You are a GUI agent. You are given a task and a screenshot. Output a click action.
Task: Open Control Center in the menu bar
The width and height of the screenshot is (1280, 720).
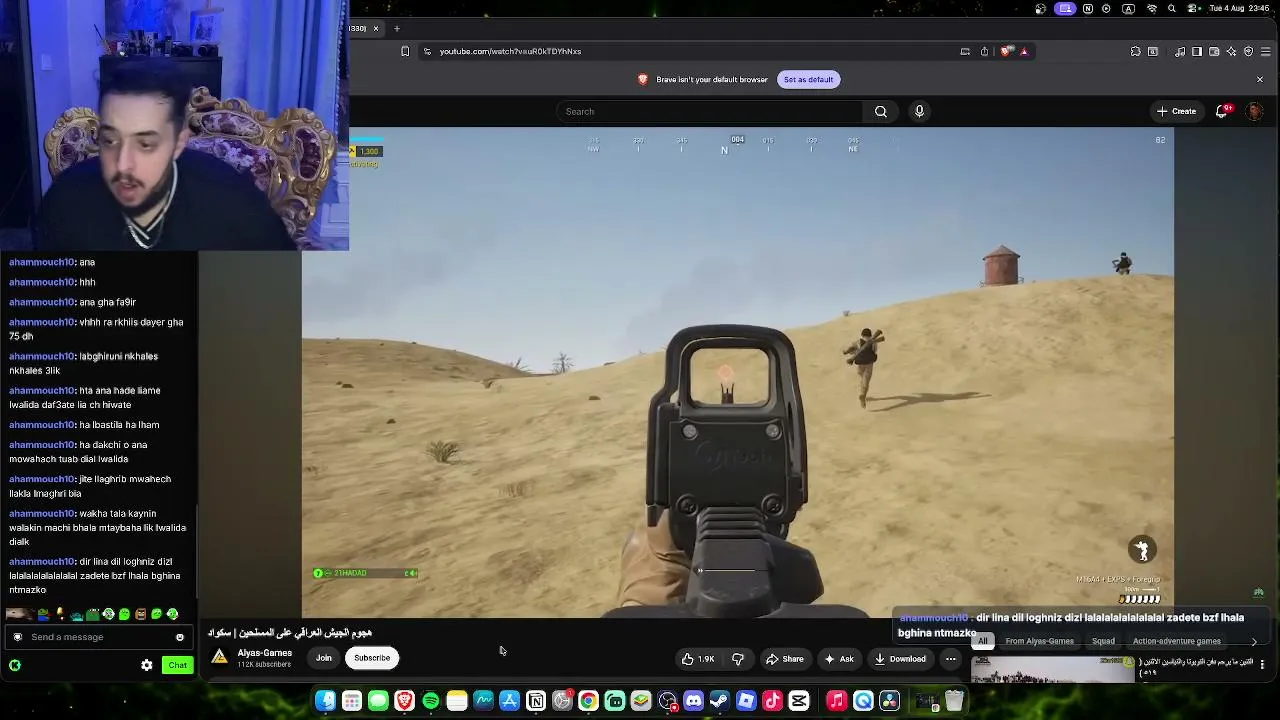(1193, 9)
